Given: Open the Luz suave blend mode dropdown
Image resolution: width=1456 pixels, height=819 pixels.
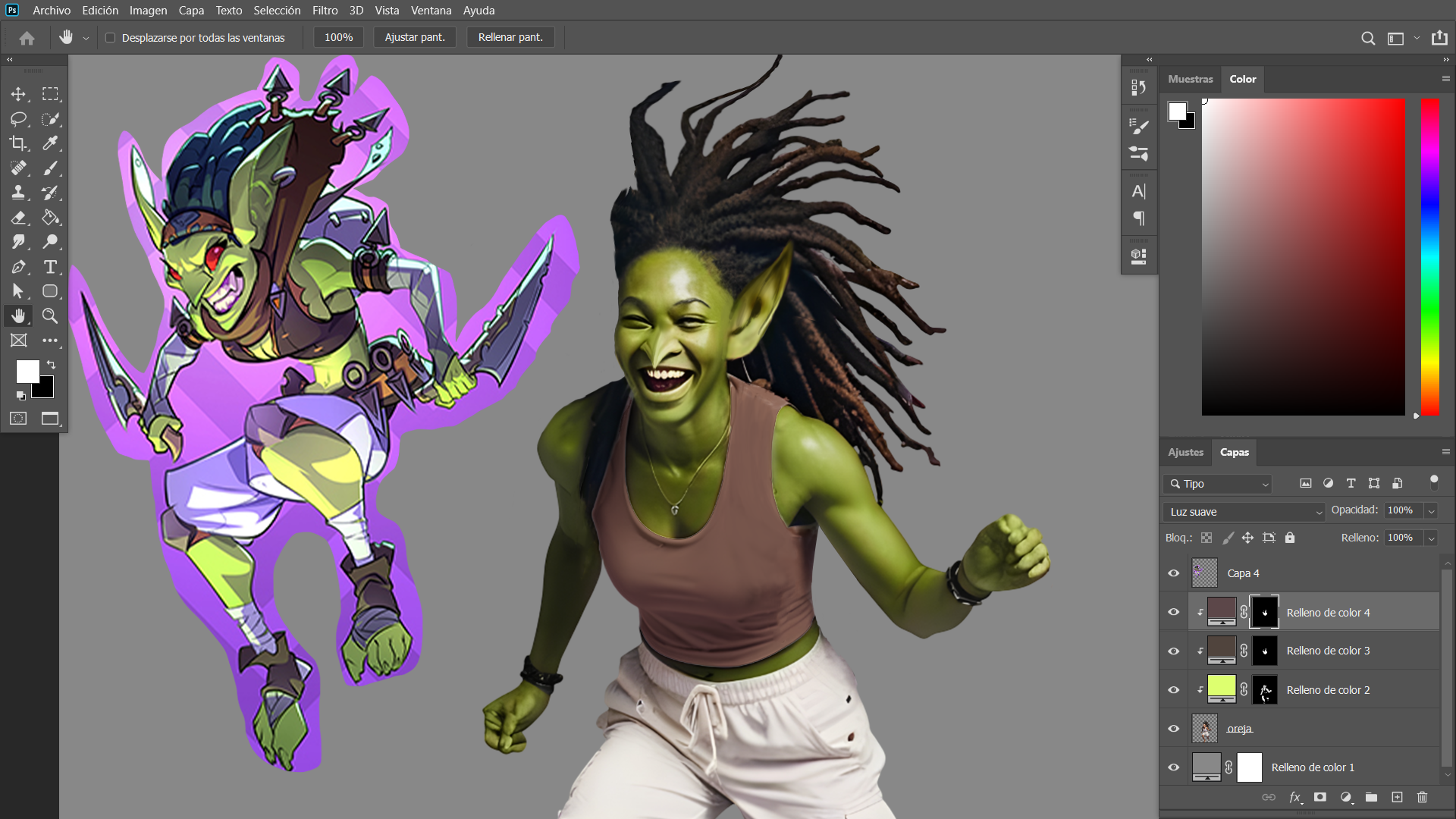Looking at the screenshot, I should (1244, 512).
